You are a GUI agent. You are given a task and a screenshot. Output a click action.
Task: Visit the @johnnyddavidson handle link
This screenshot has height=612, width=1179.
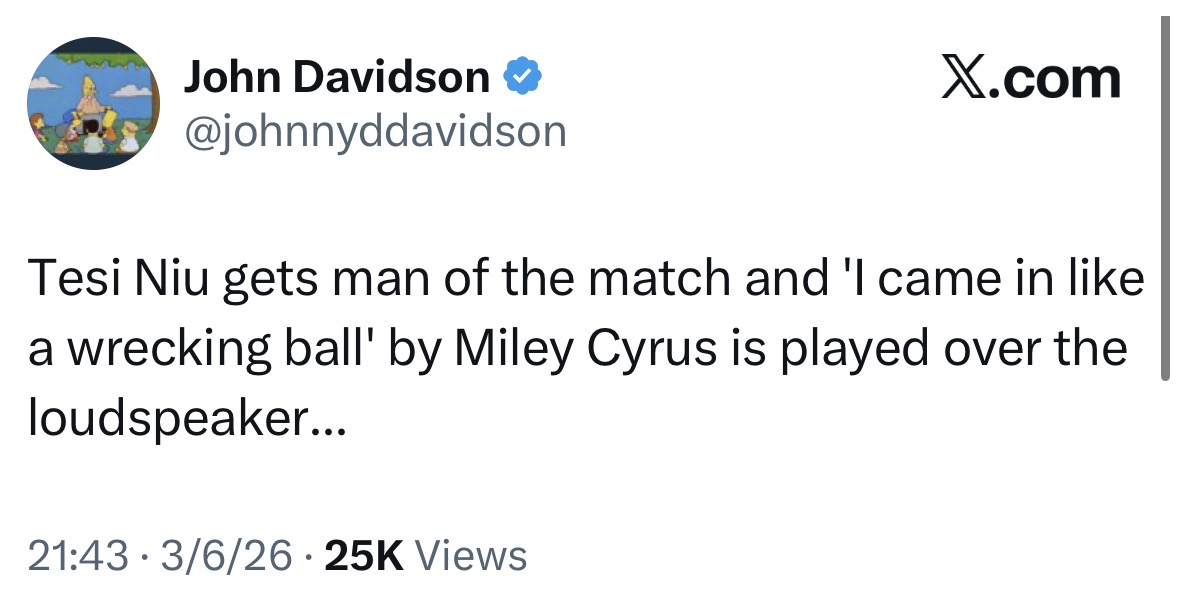coord(373,130)
